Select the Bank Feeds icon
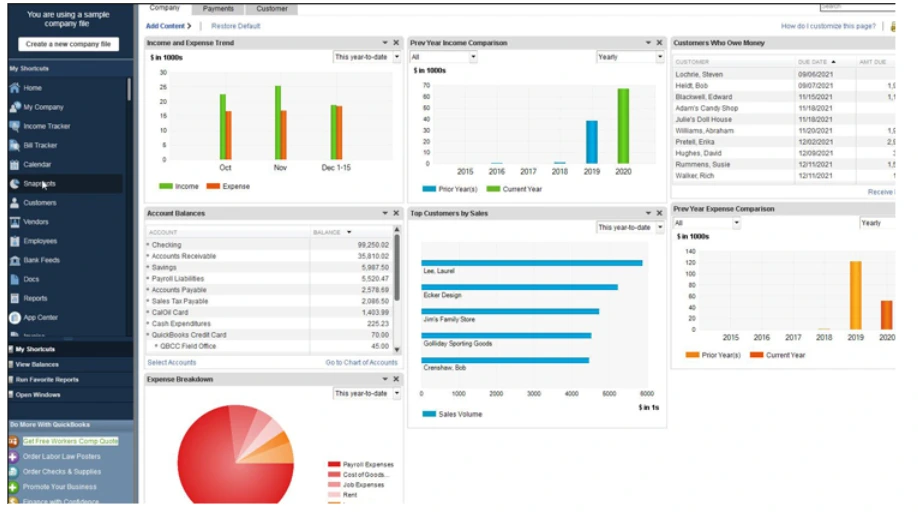Image resolution: width=918 pixels, height=512 pixels. [x=15, y=260]
